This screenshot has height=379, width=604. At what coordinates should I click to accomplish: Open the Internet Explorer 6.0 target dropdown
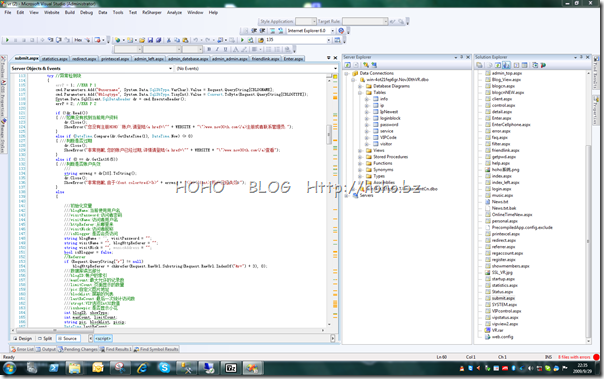310,30
